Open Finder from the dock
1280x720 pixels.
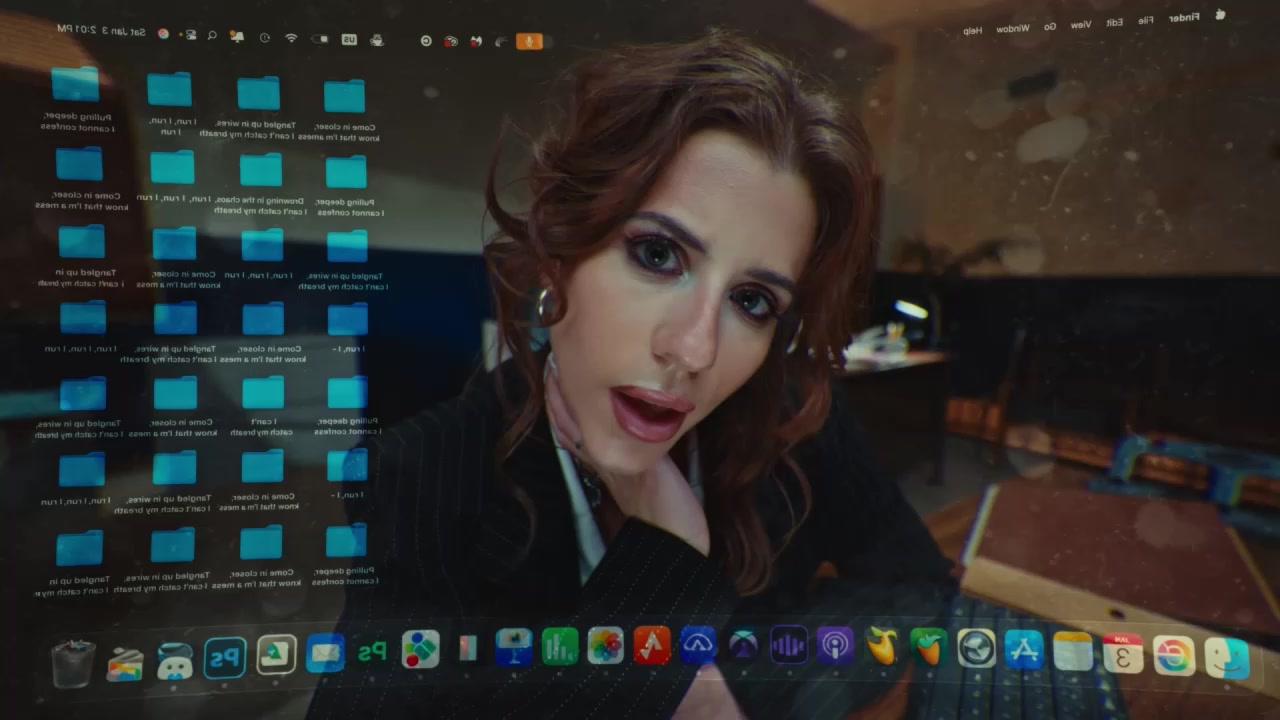pos(1227,657)
